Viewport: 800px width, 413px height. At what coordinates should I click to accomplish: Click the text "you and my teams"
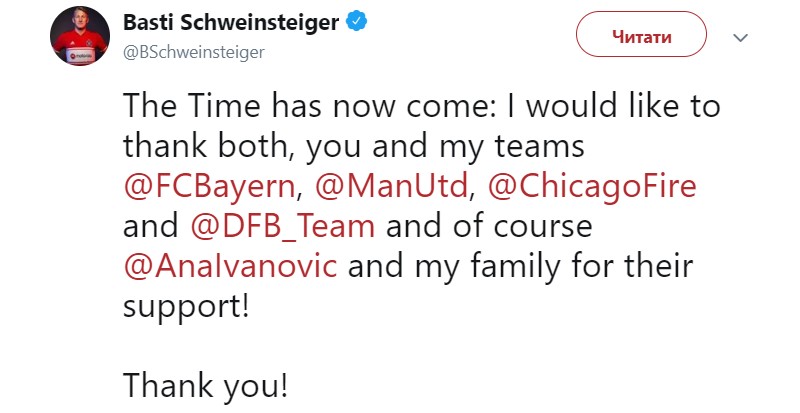point(444,148)
